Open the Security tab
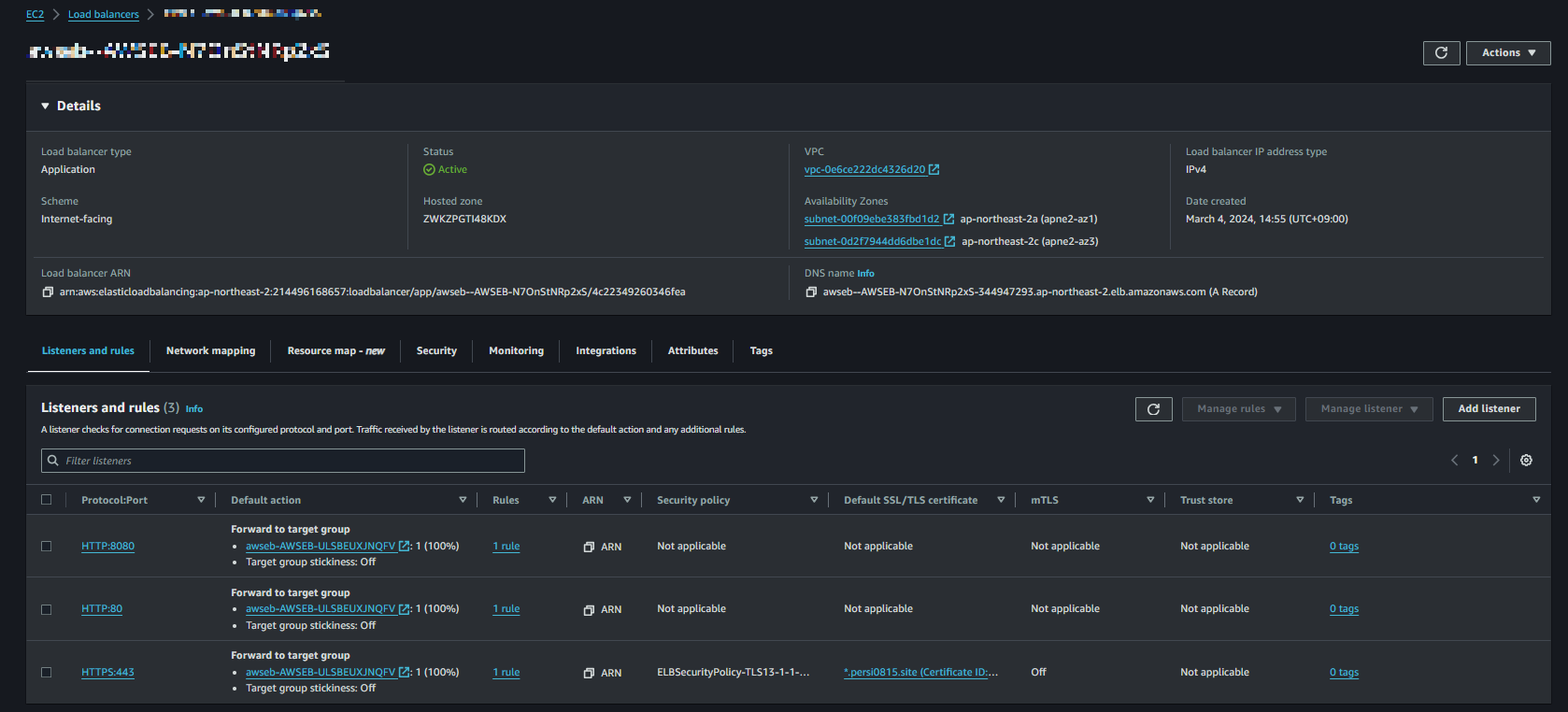The height and width of the screenshot is (712, 1568). click(436, 351)
